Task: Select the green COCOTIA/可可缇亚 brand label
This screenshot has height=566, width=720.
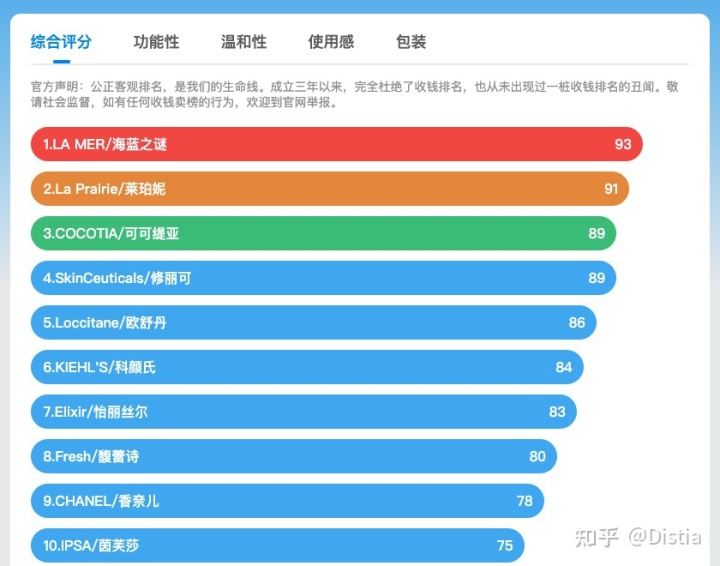Action: 111,234
